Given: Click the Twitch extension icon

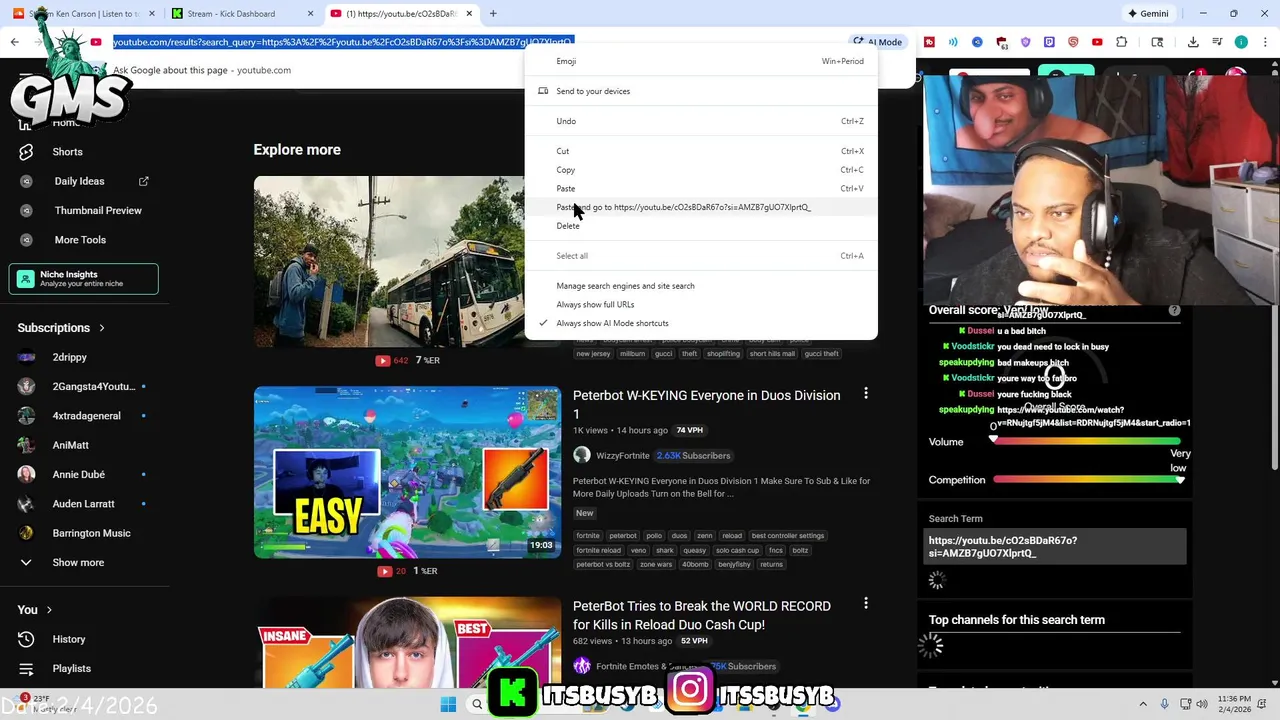Looking at the screenshot, I should click(1049, 42).
